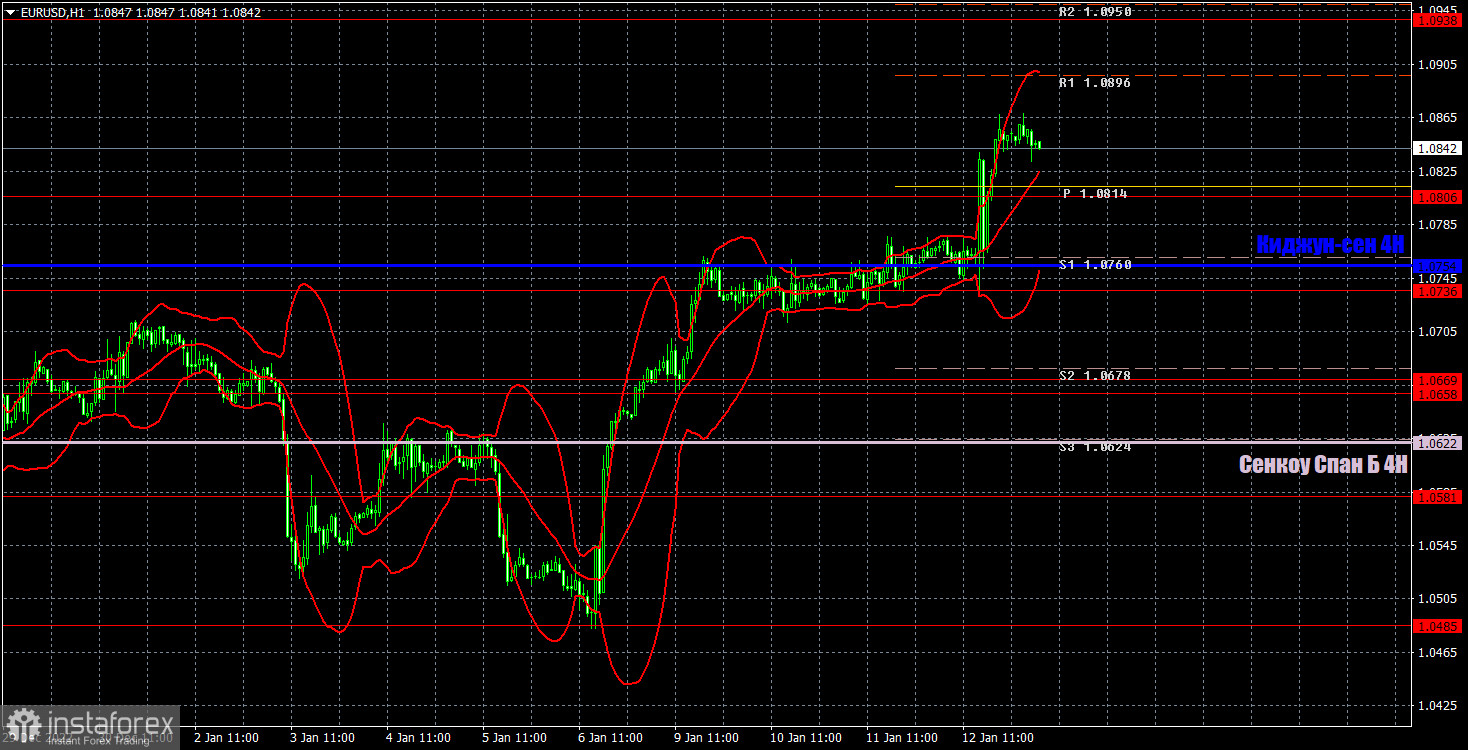Click the 3 Jan 11:00 time label
The width and height of the screenshot is (1468, 750).
(321, 738)
